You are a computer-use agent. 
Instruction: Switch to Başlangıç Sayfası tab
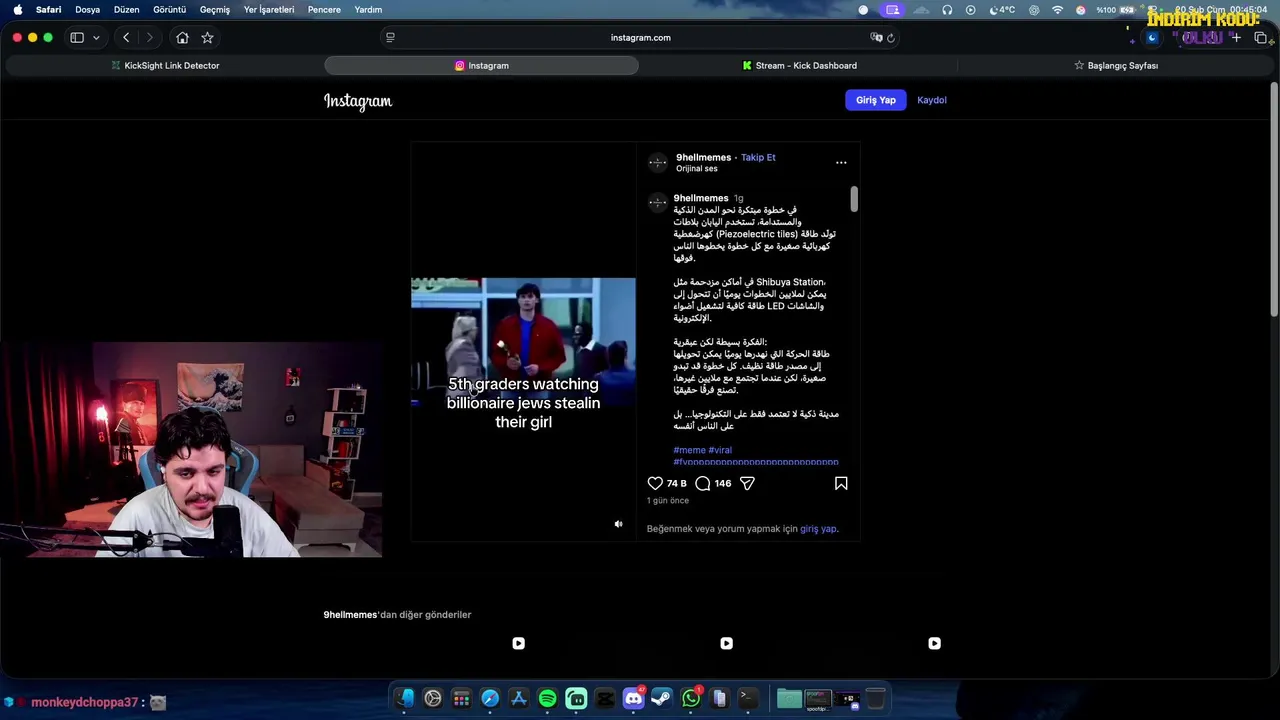tap(1115, 65)
